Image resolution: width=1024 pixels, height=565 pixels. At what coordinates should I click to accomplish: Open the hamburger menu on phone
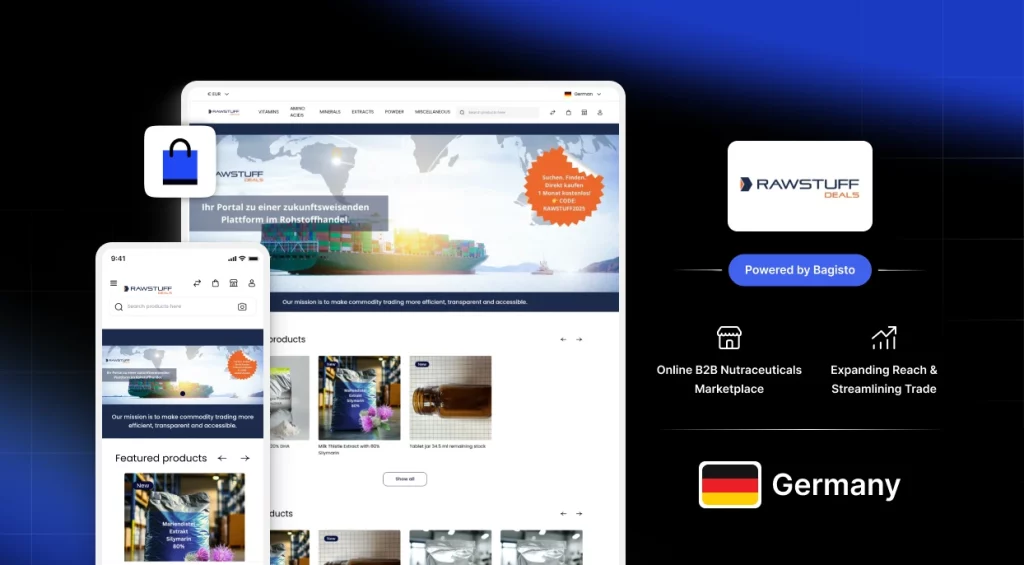[x=114, y=283]
